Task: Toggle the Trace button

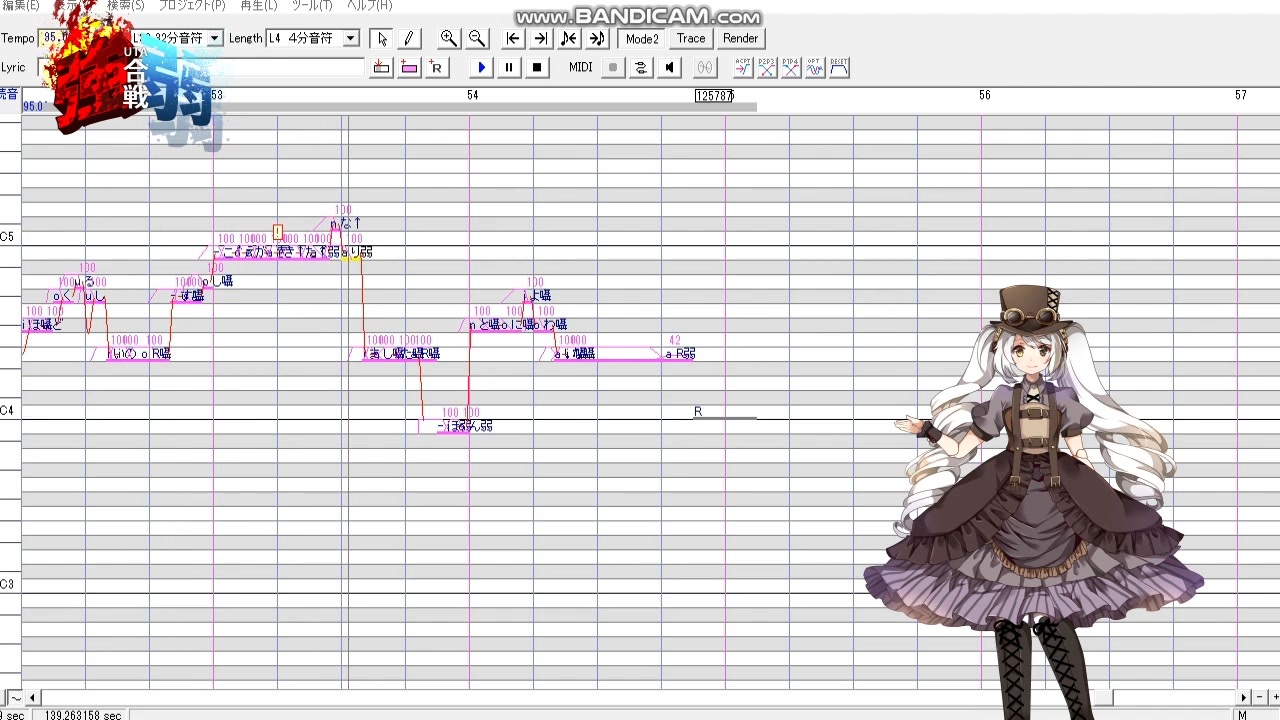Action: [x=691, y=38]
